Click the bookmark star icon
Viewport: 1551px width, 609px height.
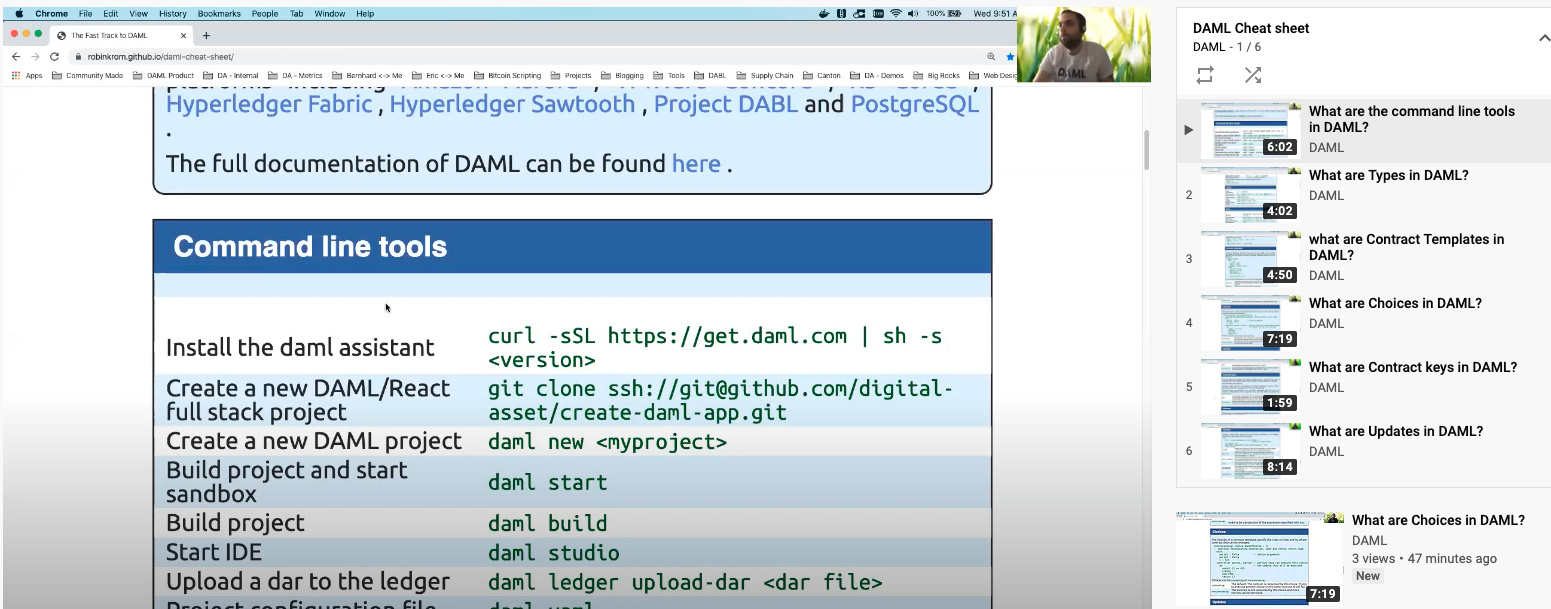pyautogui.click(x=1010, y=57)
